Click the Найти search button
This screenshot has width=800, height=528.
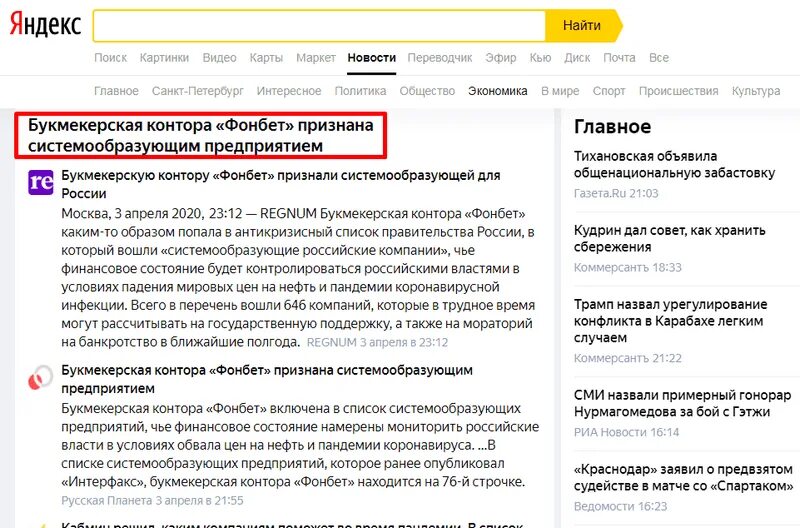click(582, 26)
